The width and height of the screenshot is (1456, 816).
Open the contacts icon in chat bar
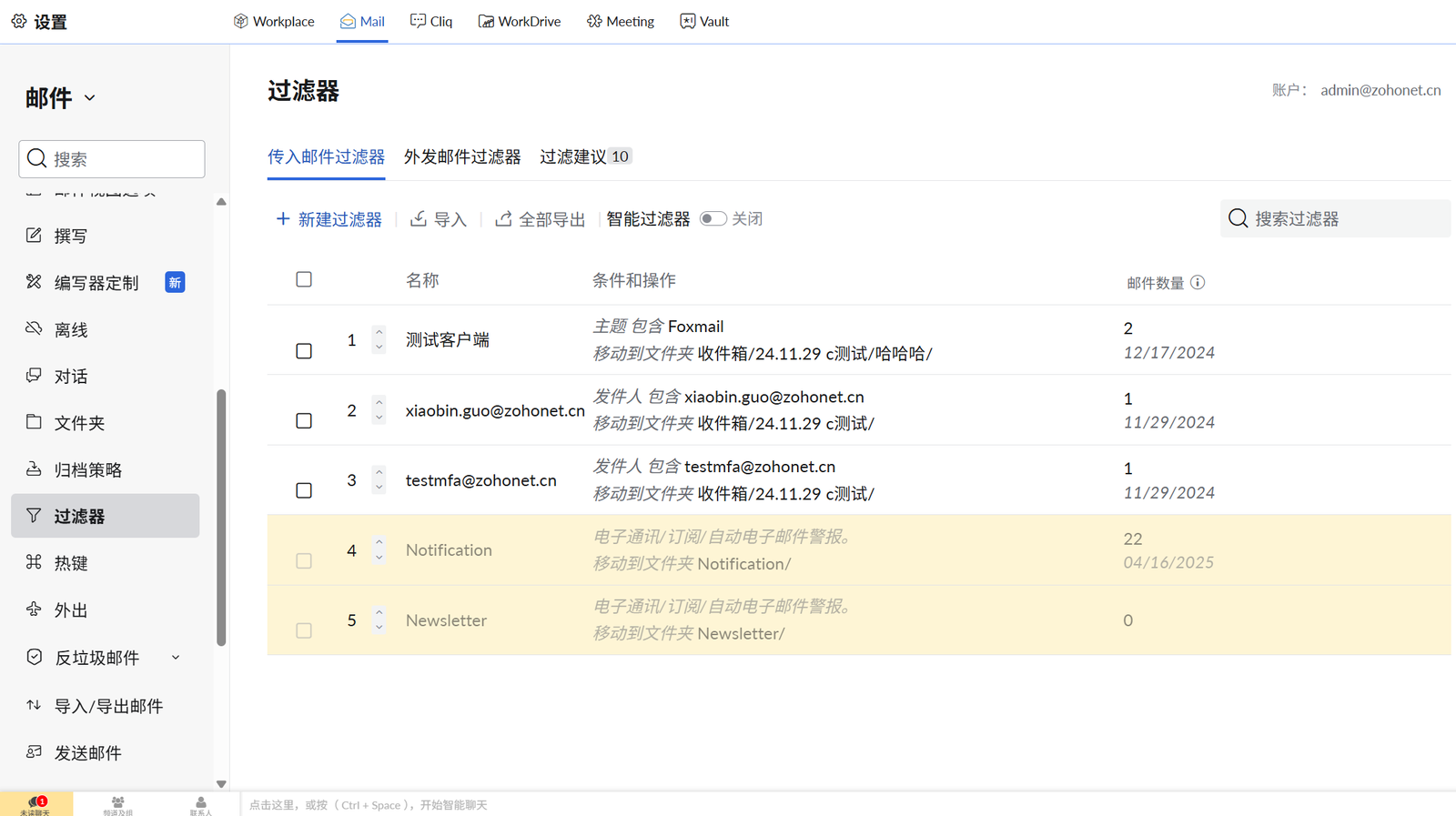pyautogui.click(x=201, y=804)
